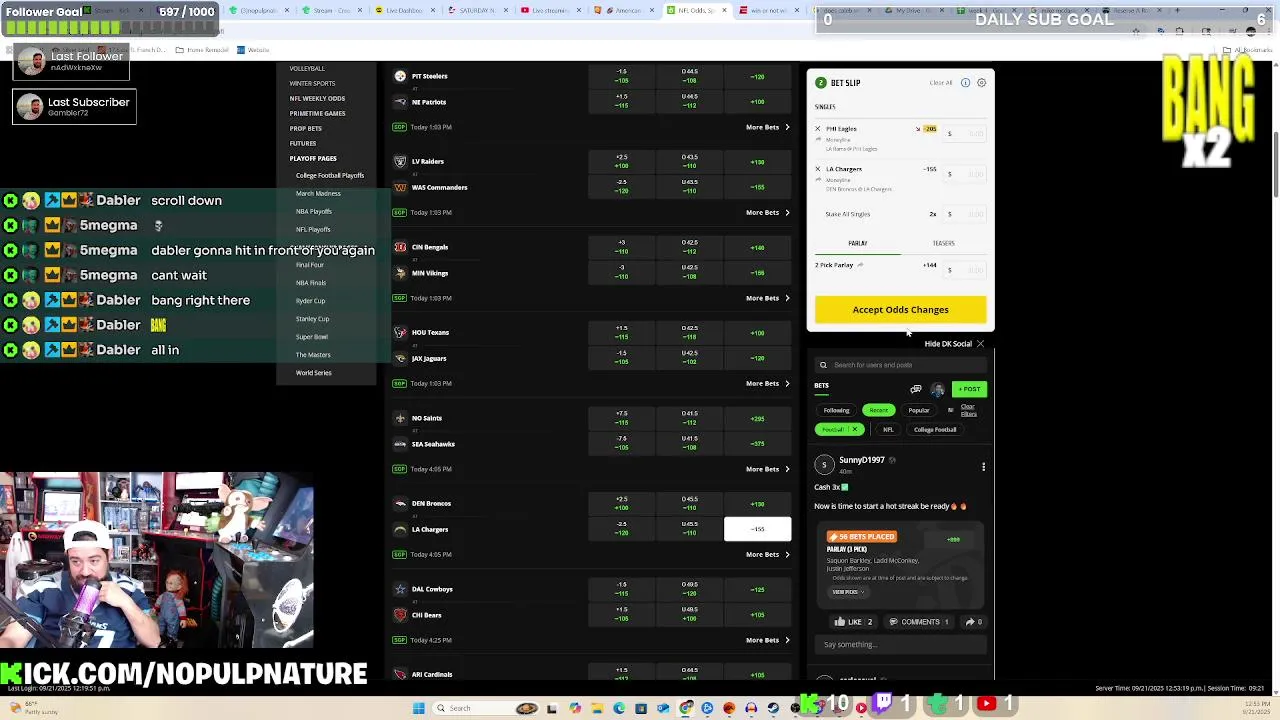
Task: Toggle the Popular filter
Action: coord(918,410)
